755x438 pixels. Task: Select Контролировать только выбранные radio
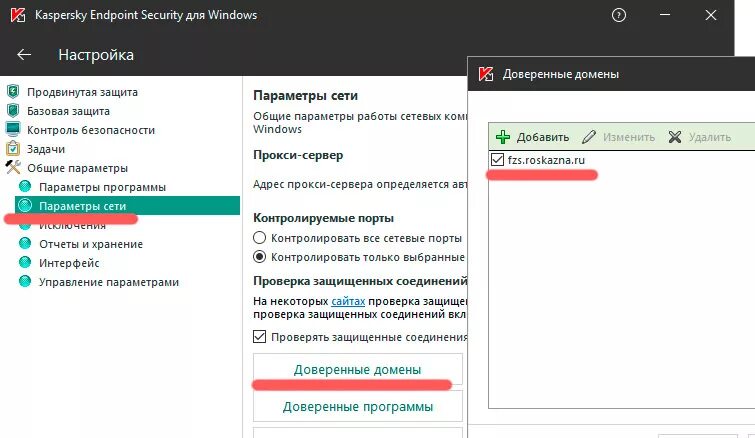pyautogui.click(x=260, y=257)
